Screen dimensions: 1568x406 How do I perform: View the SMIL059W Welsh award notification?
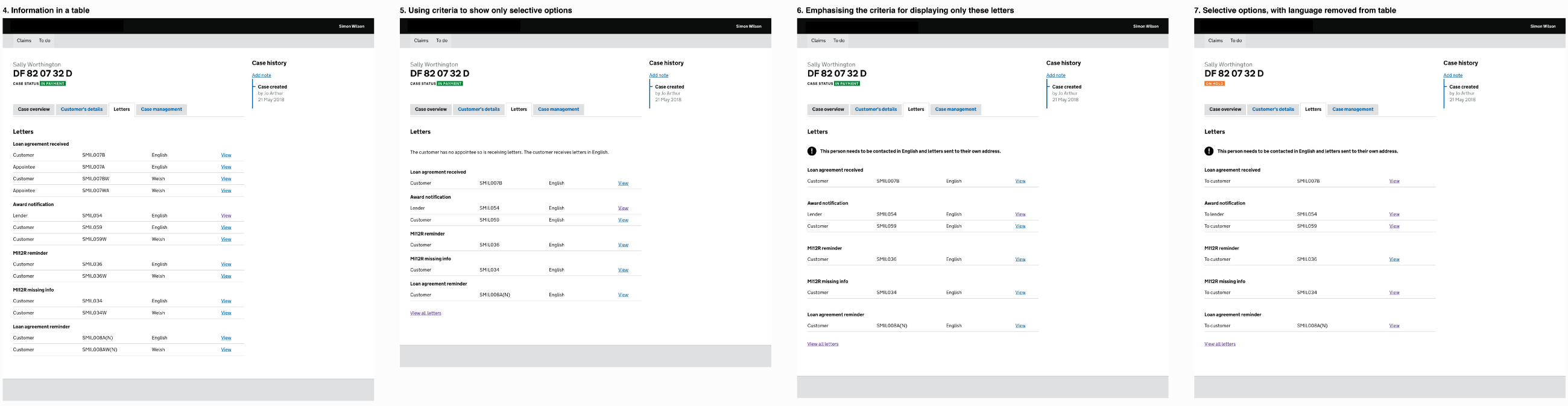(x=226, y=240)
